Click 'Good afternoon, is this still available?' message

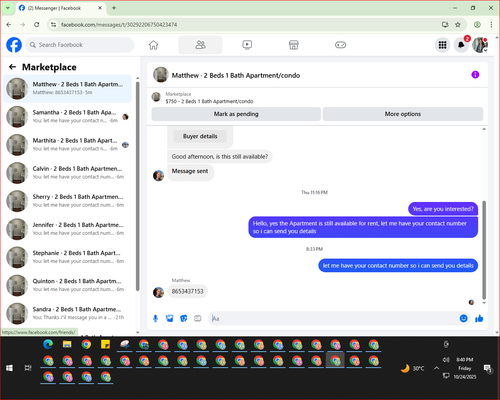pyautogui.click(x=220, y=156)
